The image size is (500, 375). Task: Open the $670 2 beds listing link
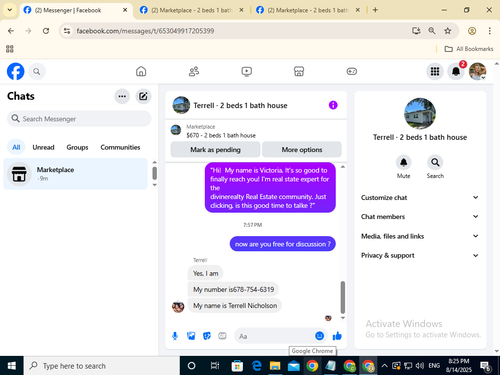pyautogui.click(x=221, y=135)
